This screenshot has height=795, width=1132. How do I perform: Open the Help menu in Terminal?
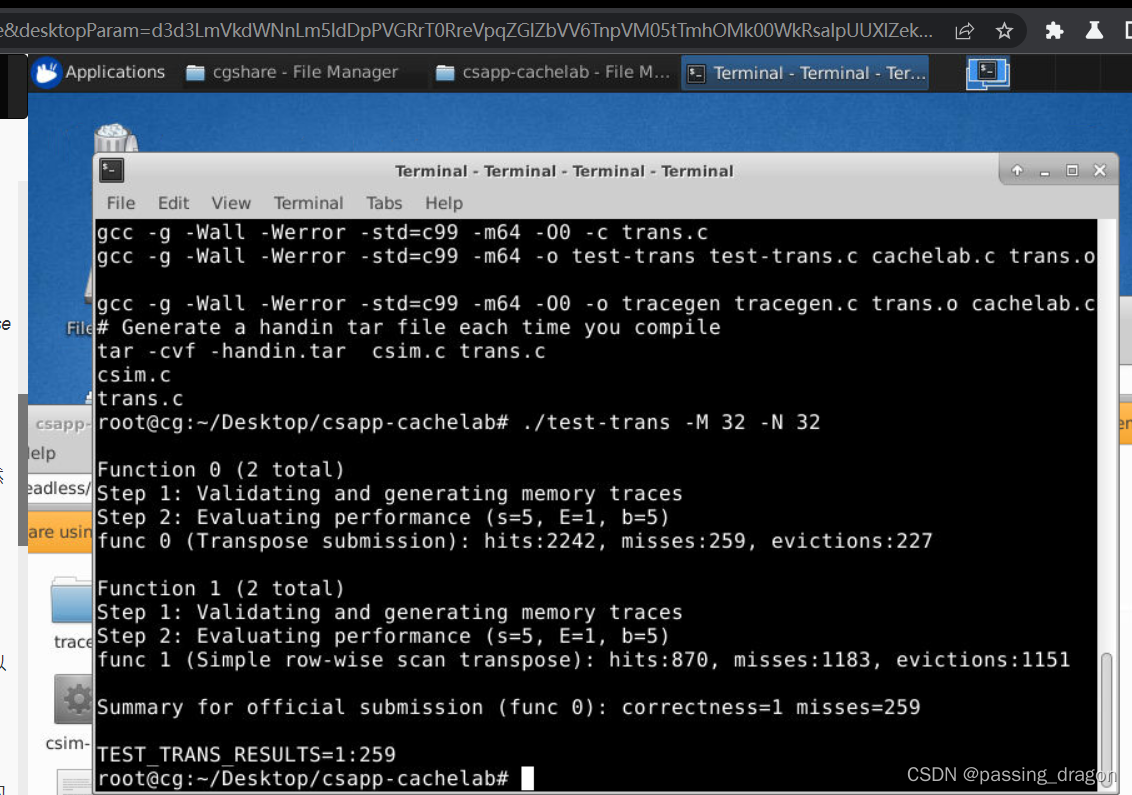(443, 203)
